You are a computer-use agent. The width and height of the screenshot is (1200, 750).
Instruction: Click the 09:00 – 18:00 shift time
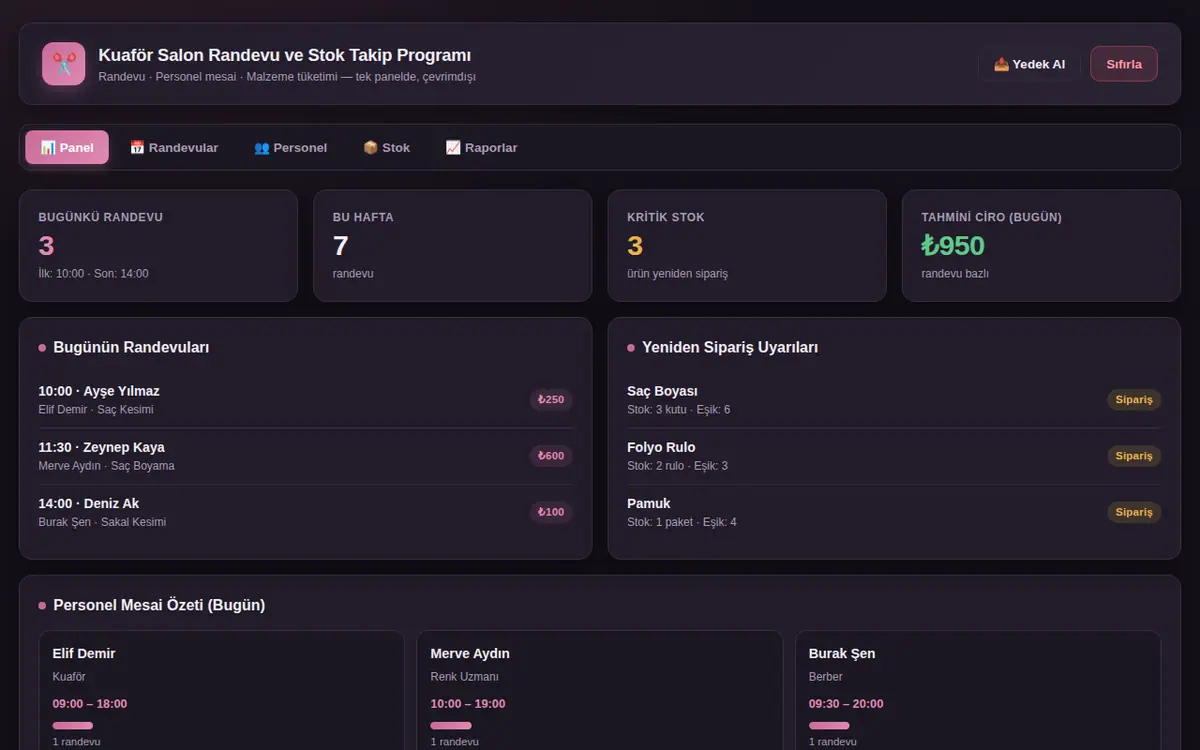coord(90,704)
